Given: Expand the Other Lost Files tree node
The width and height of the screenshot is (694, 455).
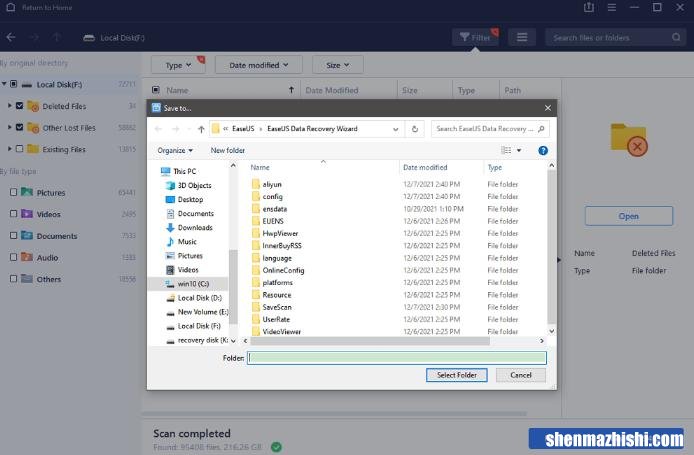Looking at the screenshot, I should click(x=10, y=127).
